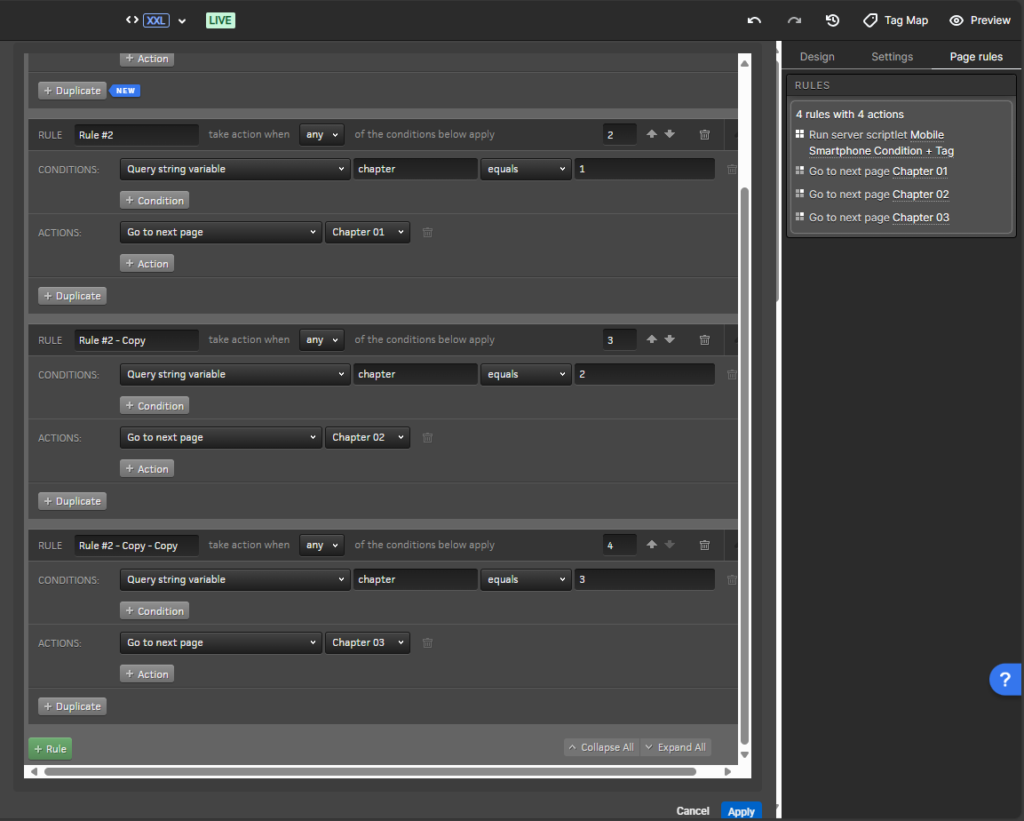Click the undo arrow icon

pyautogui.click(x=754, y=20)
